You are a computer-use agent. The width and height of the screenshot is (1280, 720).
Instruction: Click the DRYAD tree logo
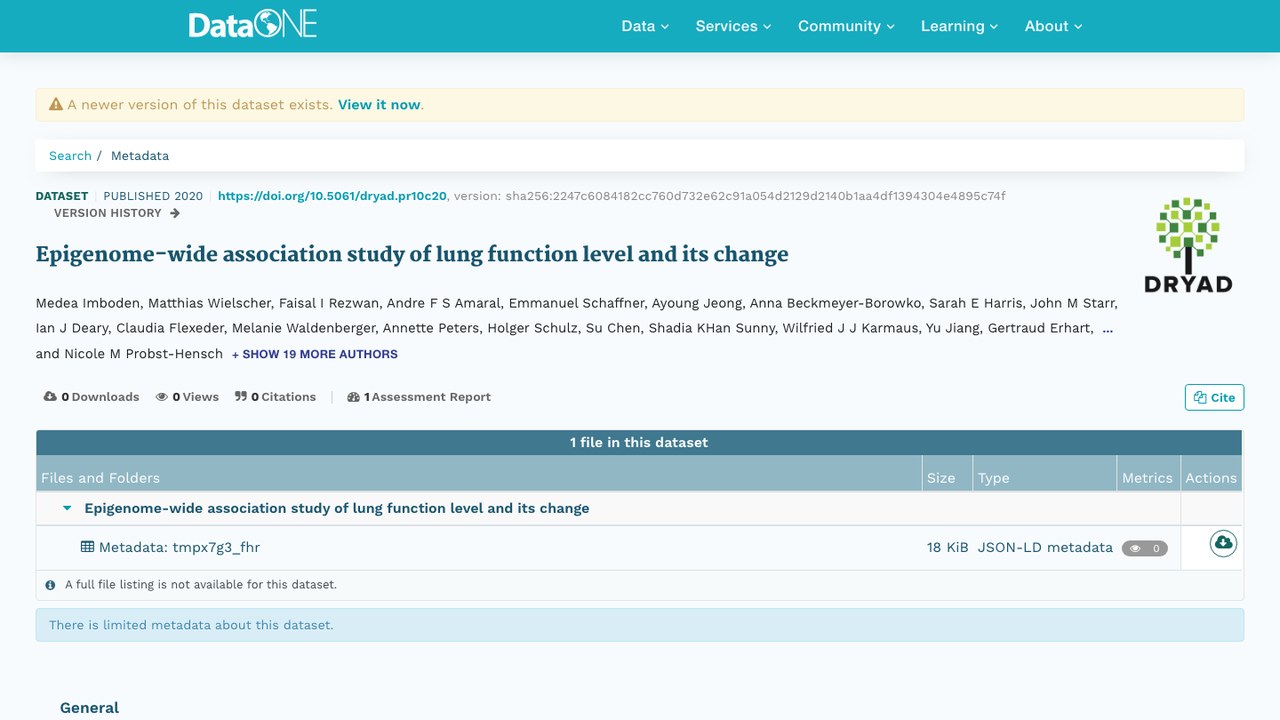[x=1188, y=245]
